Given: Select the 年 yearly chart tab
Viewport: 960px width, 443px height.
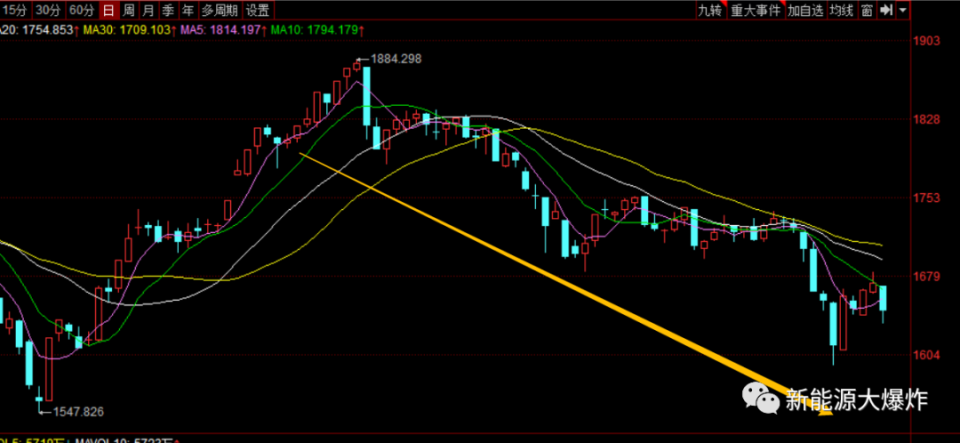Looking at the screenshot, I should [x=188, y=10].
